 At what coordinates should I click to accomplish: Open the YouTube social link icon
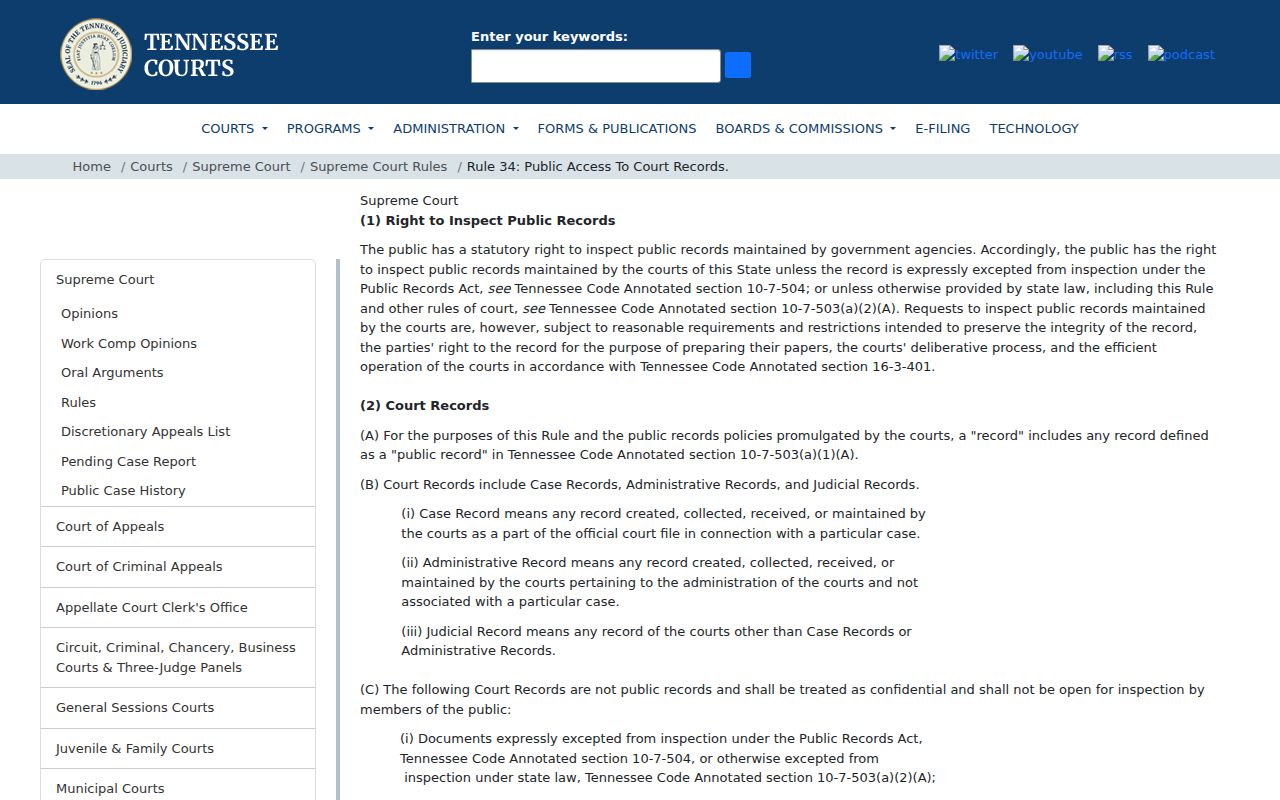1047,54
